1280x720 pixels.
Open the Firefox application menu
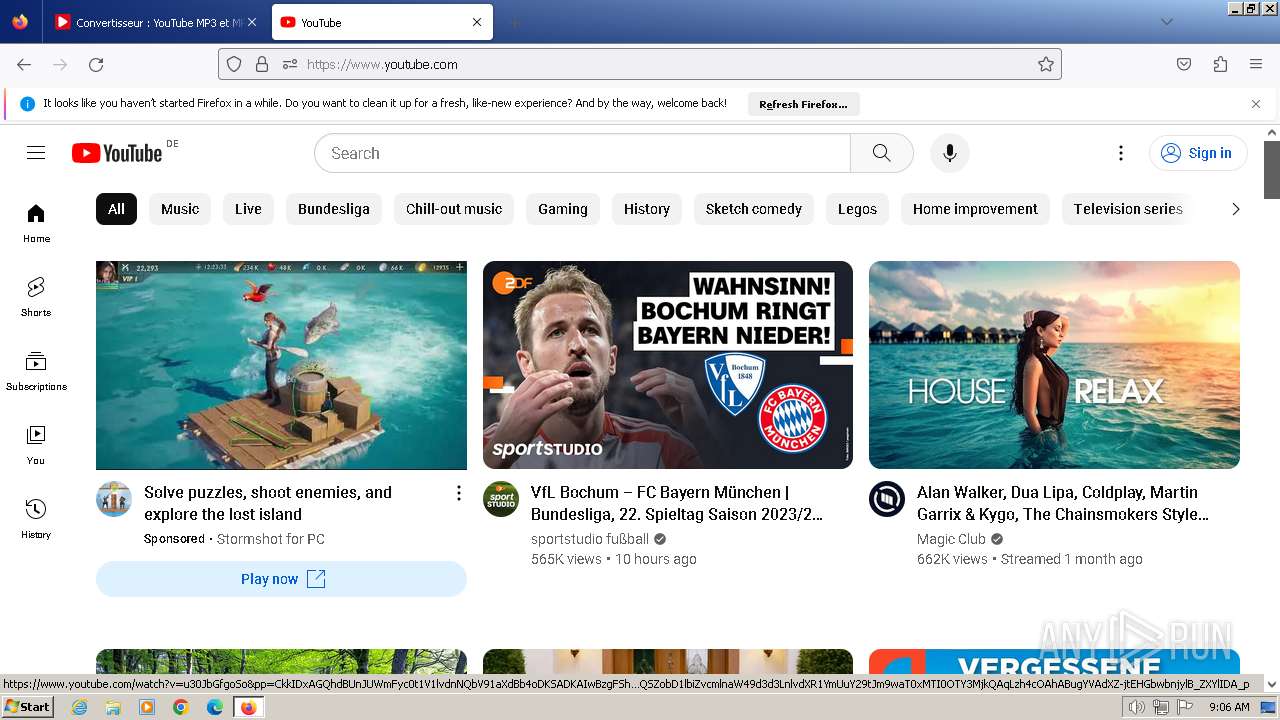1256,64
